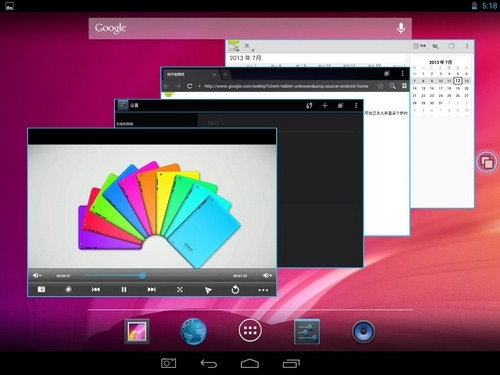Click browser window multi-window icon

tap(387, 73)
